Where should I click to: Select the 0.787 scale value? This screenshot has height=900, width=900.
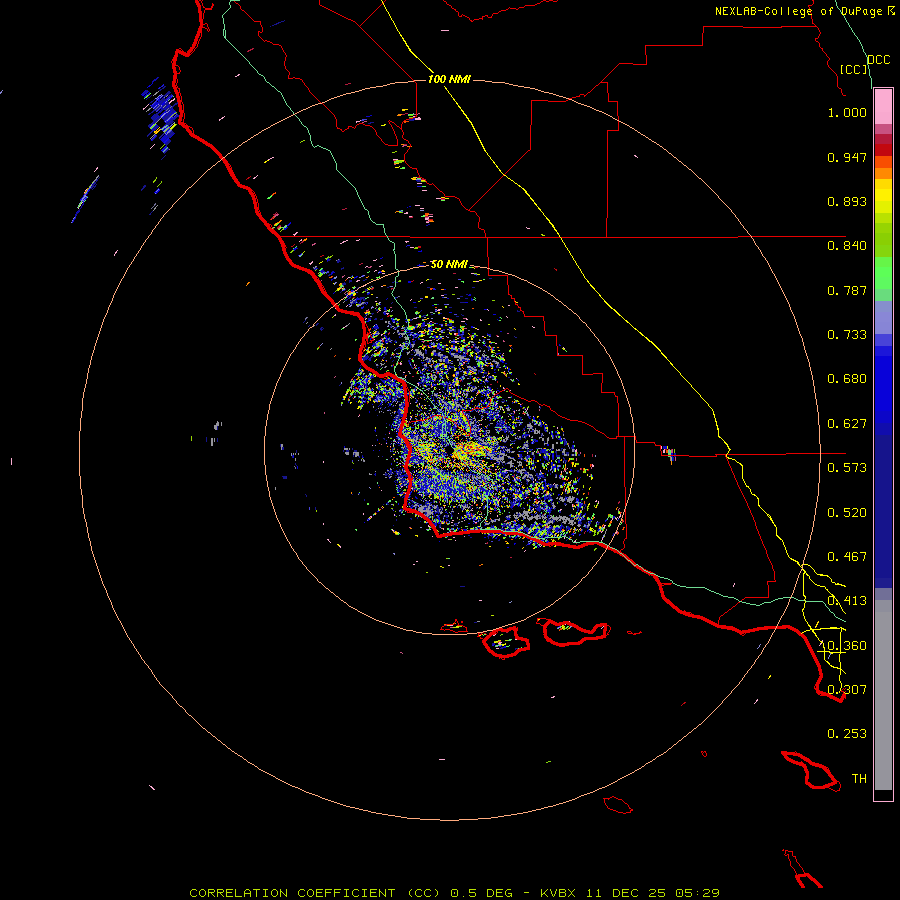pyautogui.click(x=847, y=290)
